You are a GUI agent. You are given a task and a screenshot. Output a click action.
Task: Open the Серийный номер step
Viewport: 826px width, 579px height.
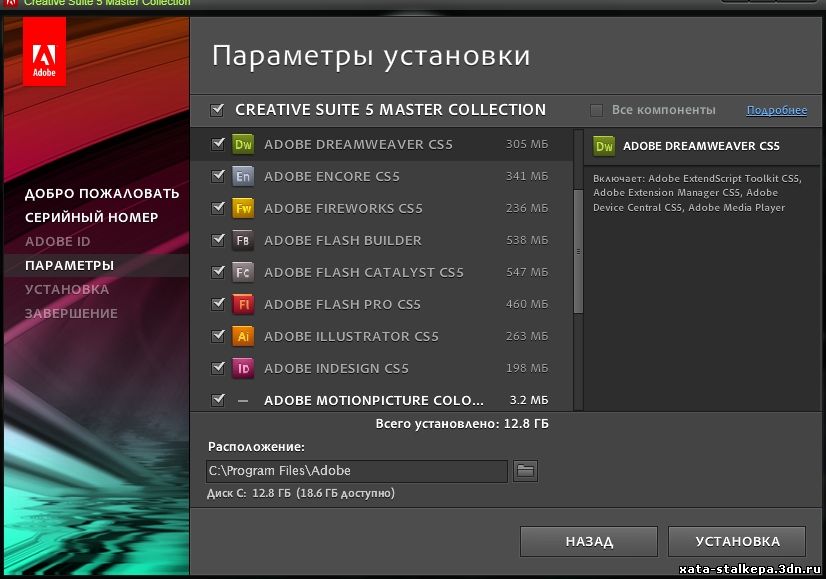(x=92, y=217)
